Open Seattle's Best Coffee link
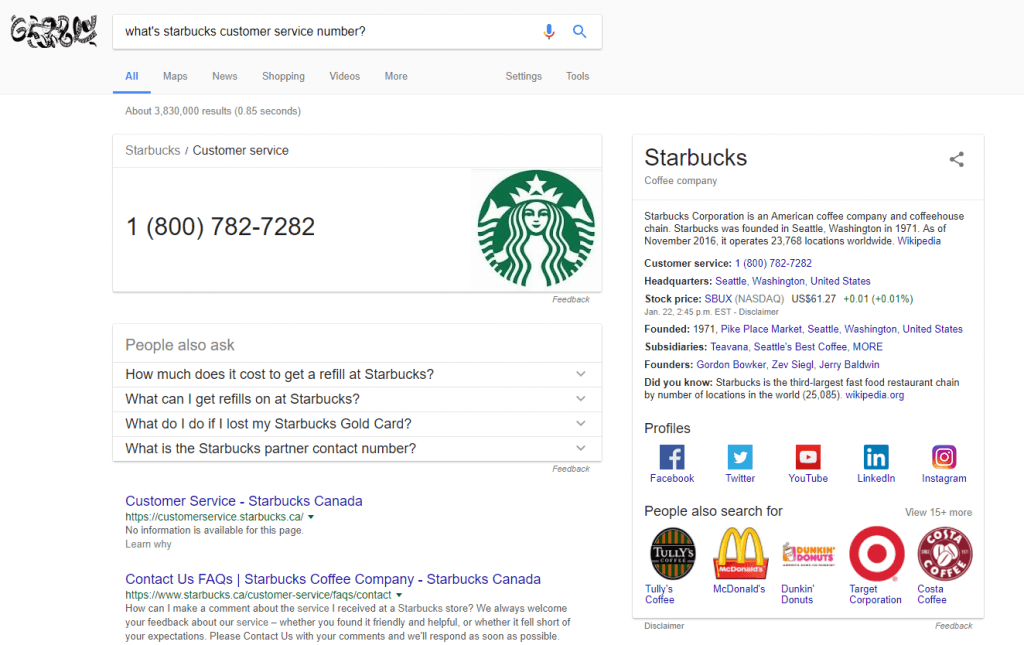The width and height of the screenshot is (1024, 645). coord(800,347)
